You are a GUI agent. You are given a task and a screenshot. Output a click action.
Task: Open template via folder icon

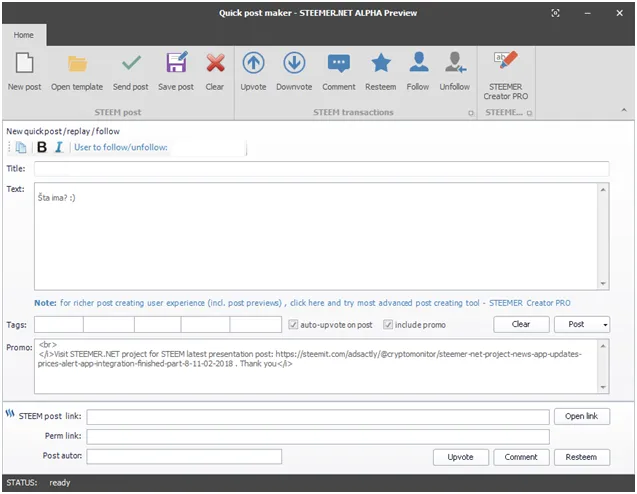point(77,71)
